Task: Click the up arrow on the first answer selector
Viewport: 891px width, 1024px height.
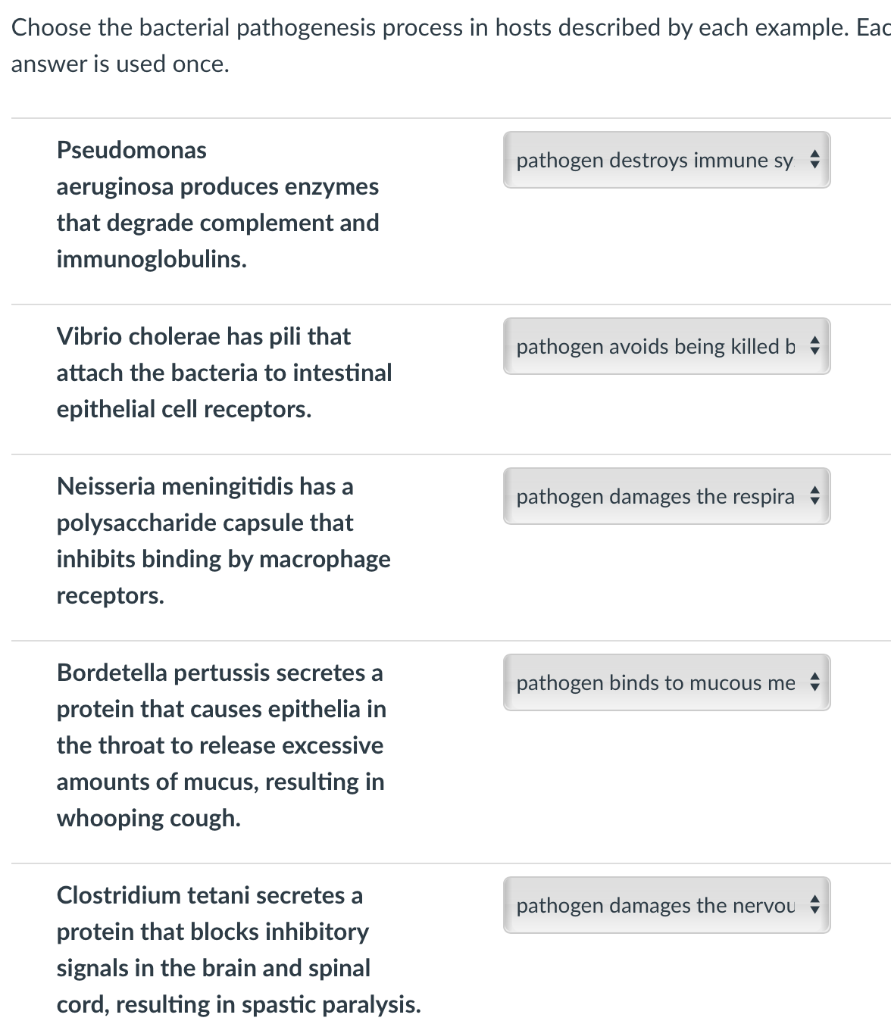Action: point(817,155)
